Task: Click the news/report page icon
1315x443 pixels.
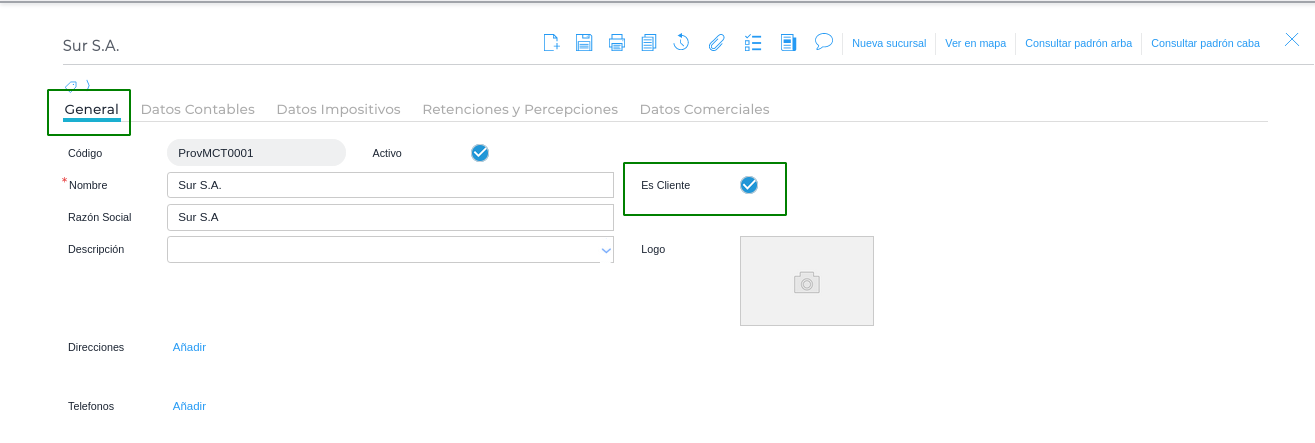Action: tap(788, 42)
